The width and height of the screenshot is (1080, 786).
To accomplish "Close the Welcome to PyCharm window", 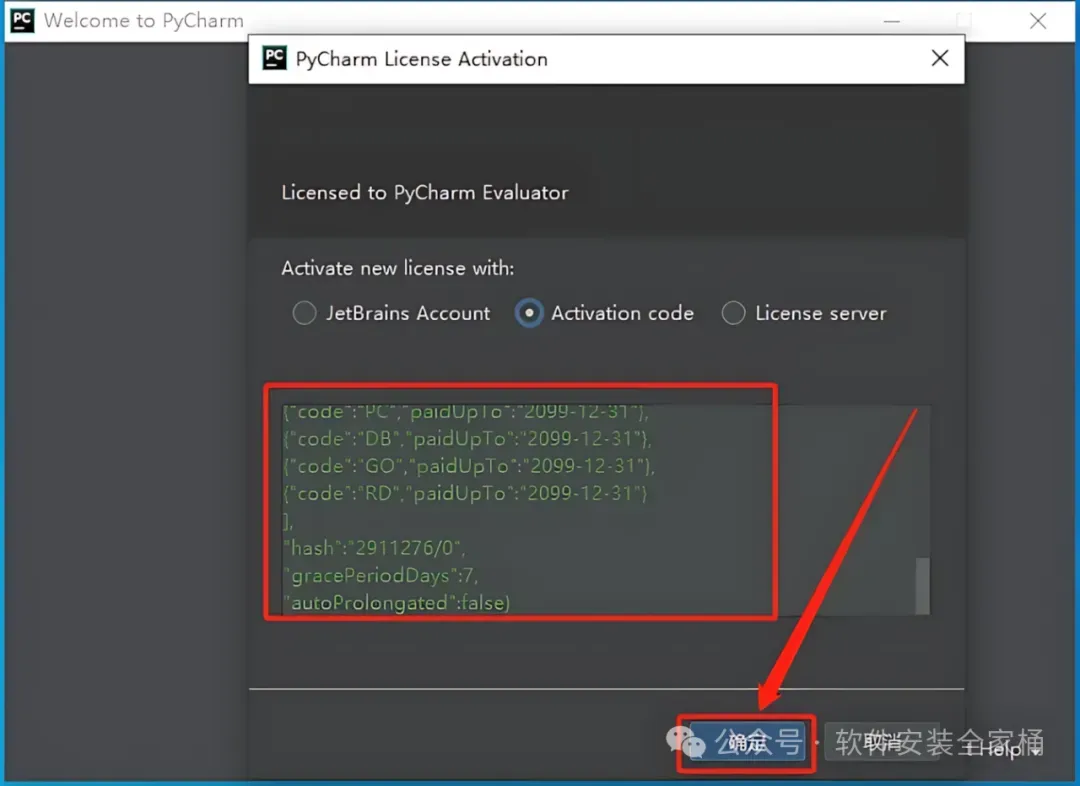I will click(1038, 21).
